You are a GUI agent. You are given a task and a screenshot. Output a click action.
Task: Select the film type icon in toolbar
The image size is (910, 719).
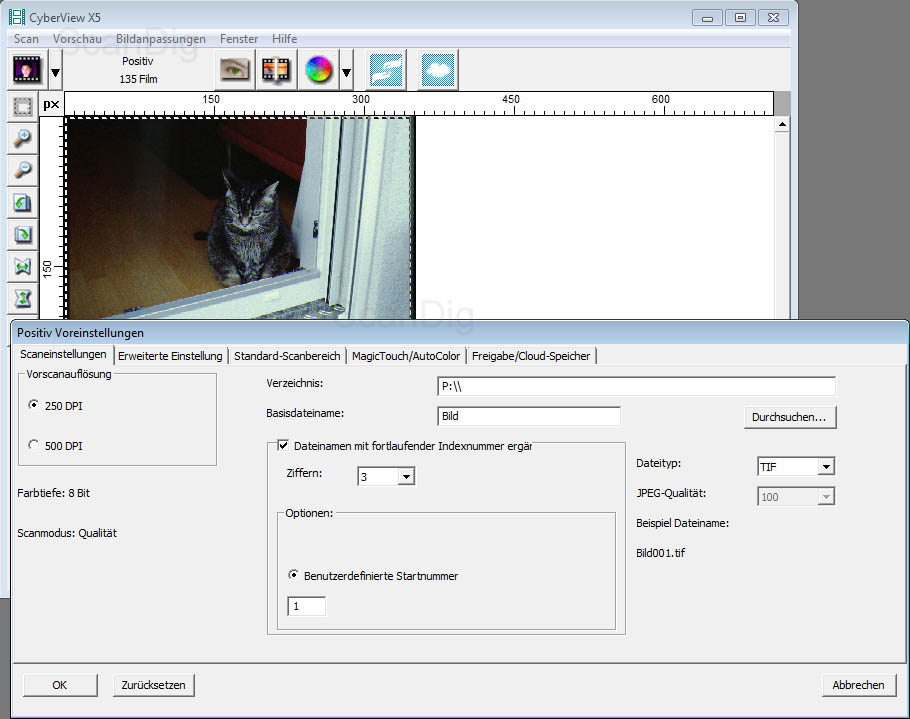(27, 70)
